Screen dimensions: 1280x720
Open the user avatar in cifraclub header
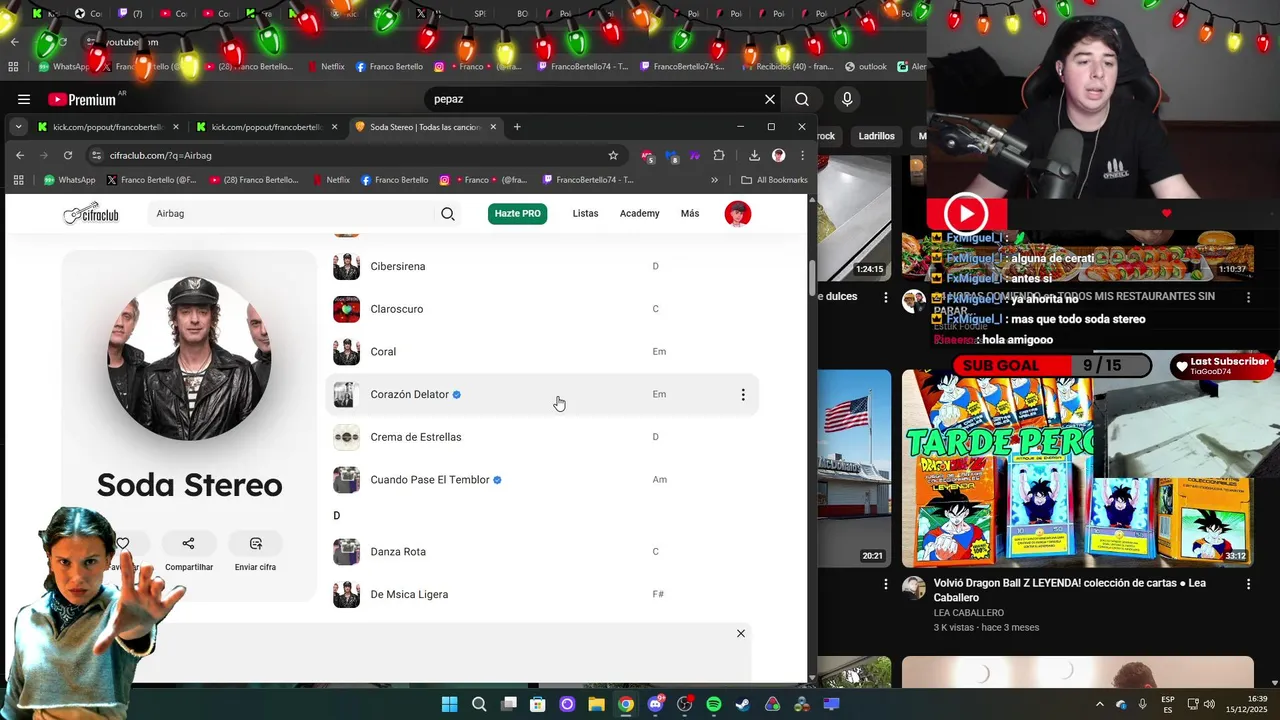coord(738,214)
